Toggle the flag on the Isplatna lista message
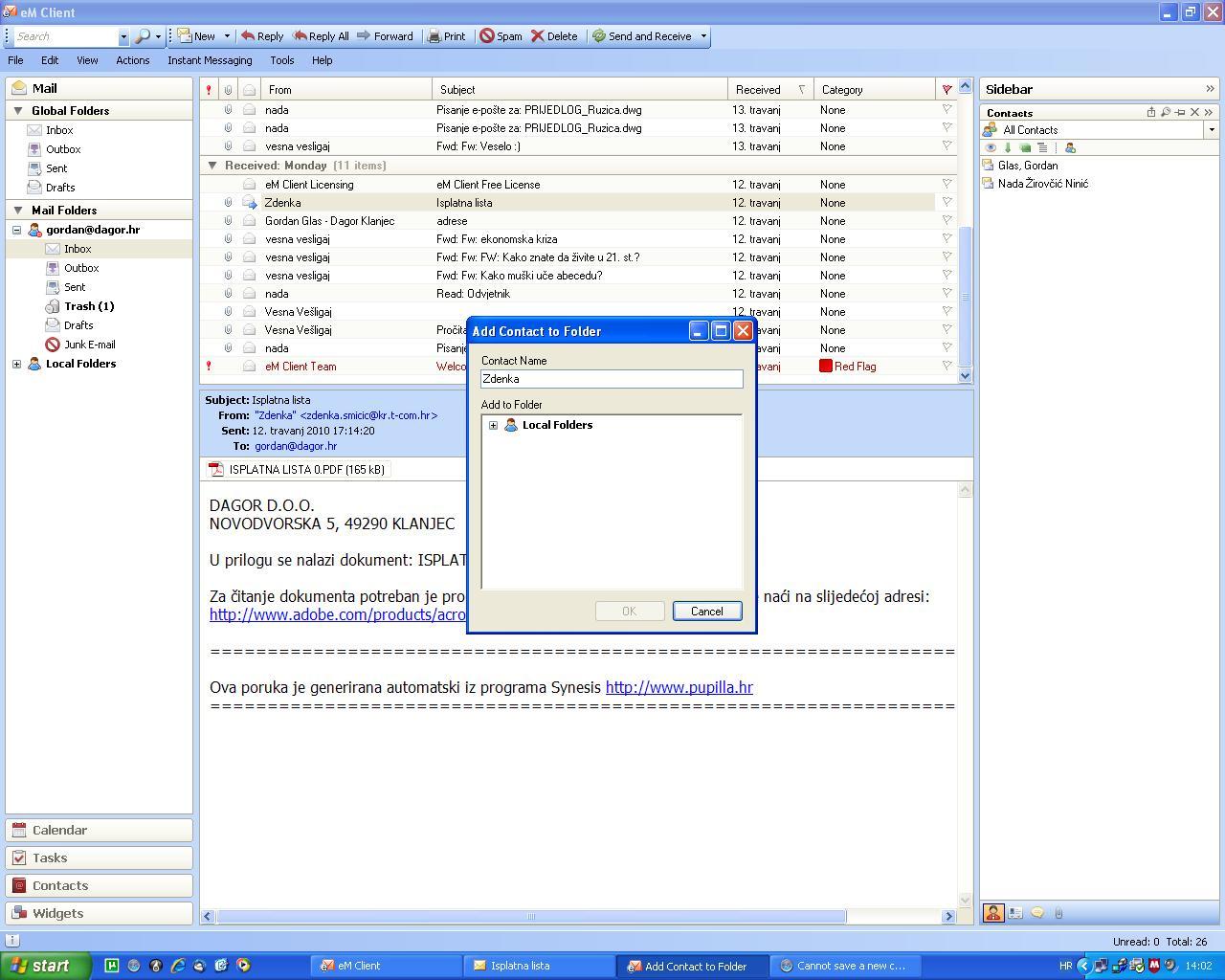The image size is (1225, 980). click(947, 202)
